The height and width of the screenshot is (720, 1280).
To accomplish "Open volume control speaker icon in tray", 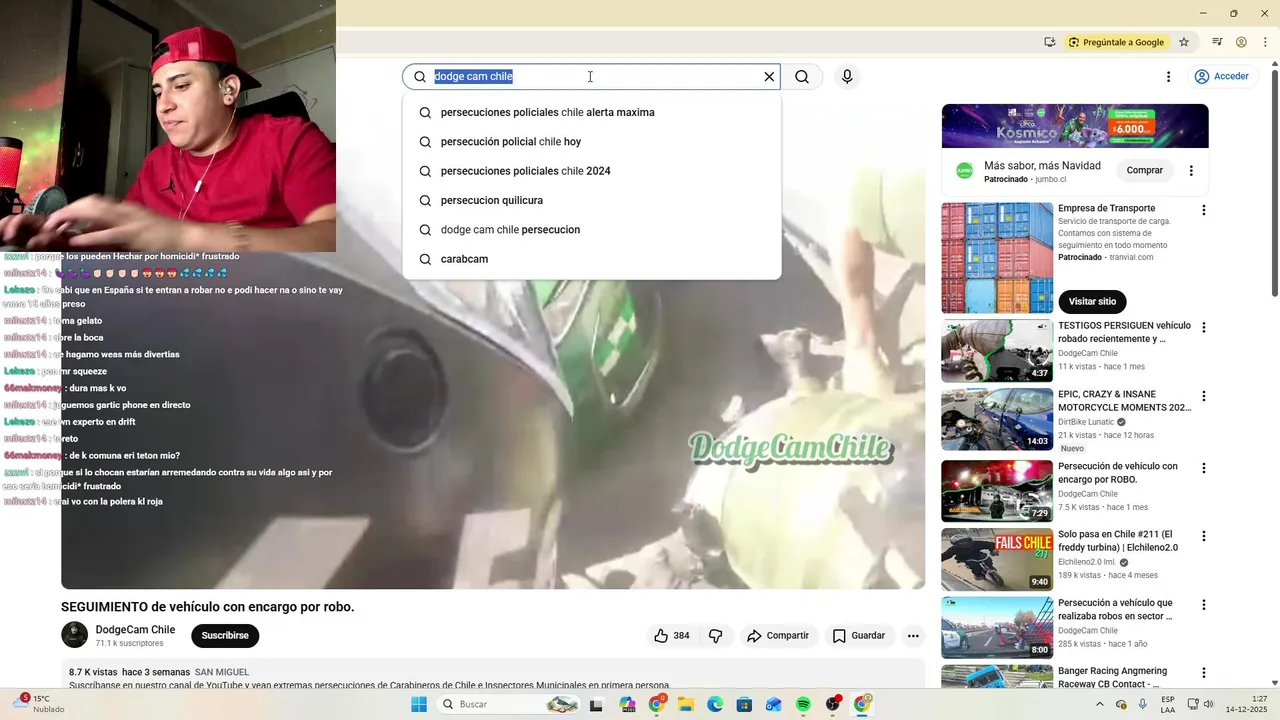I will (x=1208, y=704).
